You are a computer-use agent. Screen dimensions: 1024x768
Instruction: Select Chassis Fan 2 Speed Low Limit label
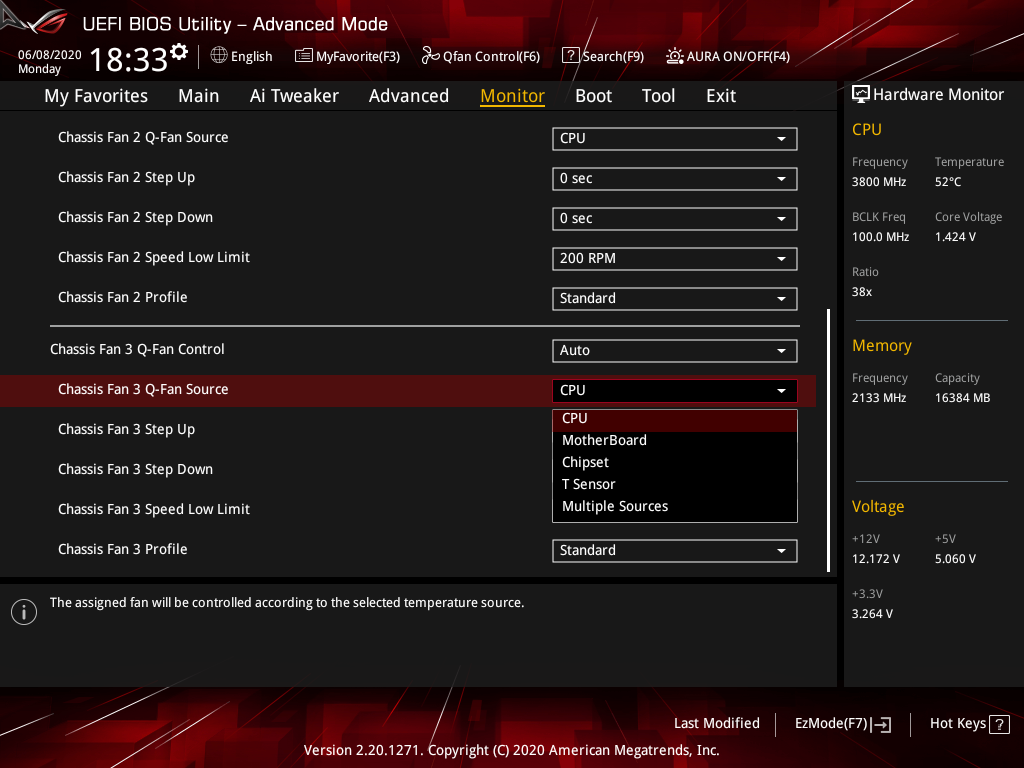tap(153, 257)
